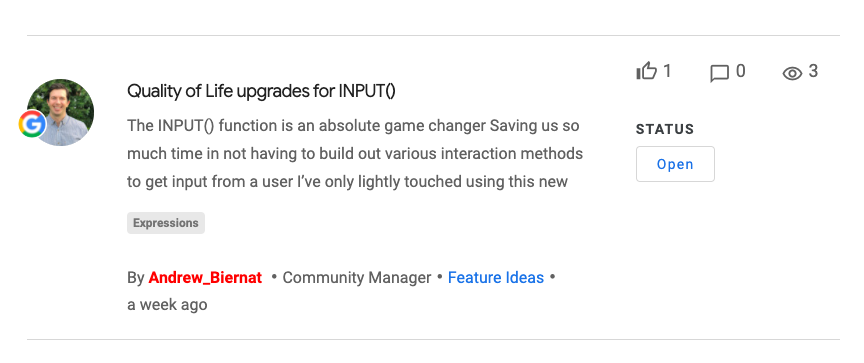Open Andrew_Biernat's profile photo
This screenshot has height=363, width=864.
click(61, 112)
